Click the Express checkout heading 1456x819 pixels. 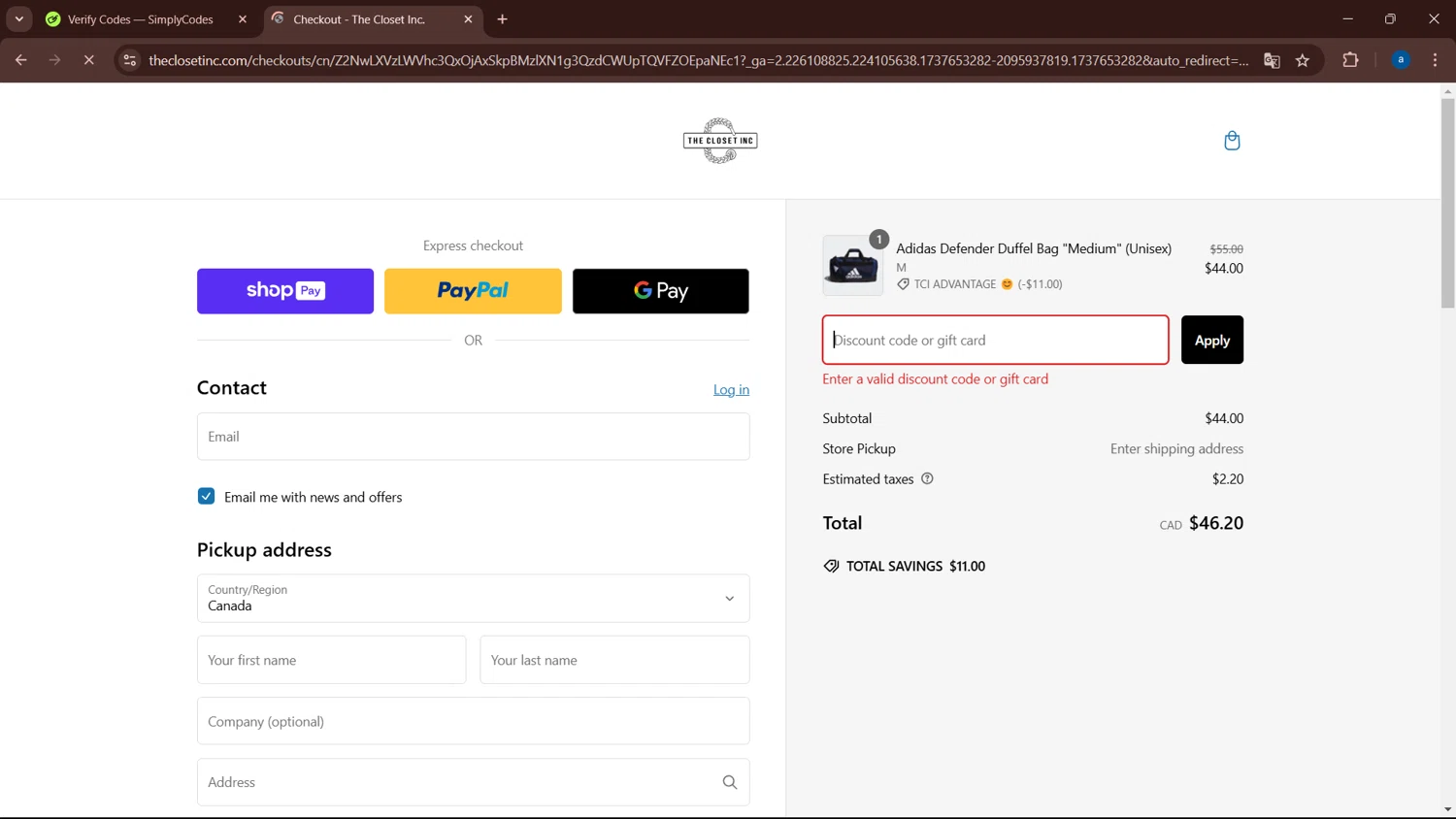pos(473,246)
